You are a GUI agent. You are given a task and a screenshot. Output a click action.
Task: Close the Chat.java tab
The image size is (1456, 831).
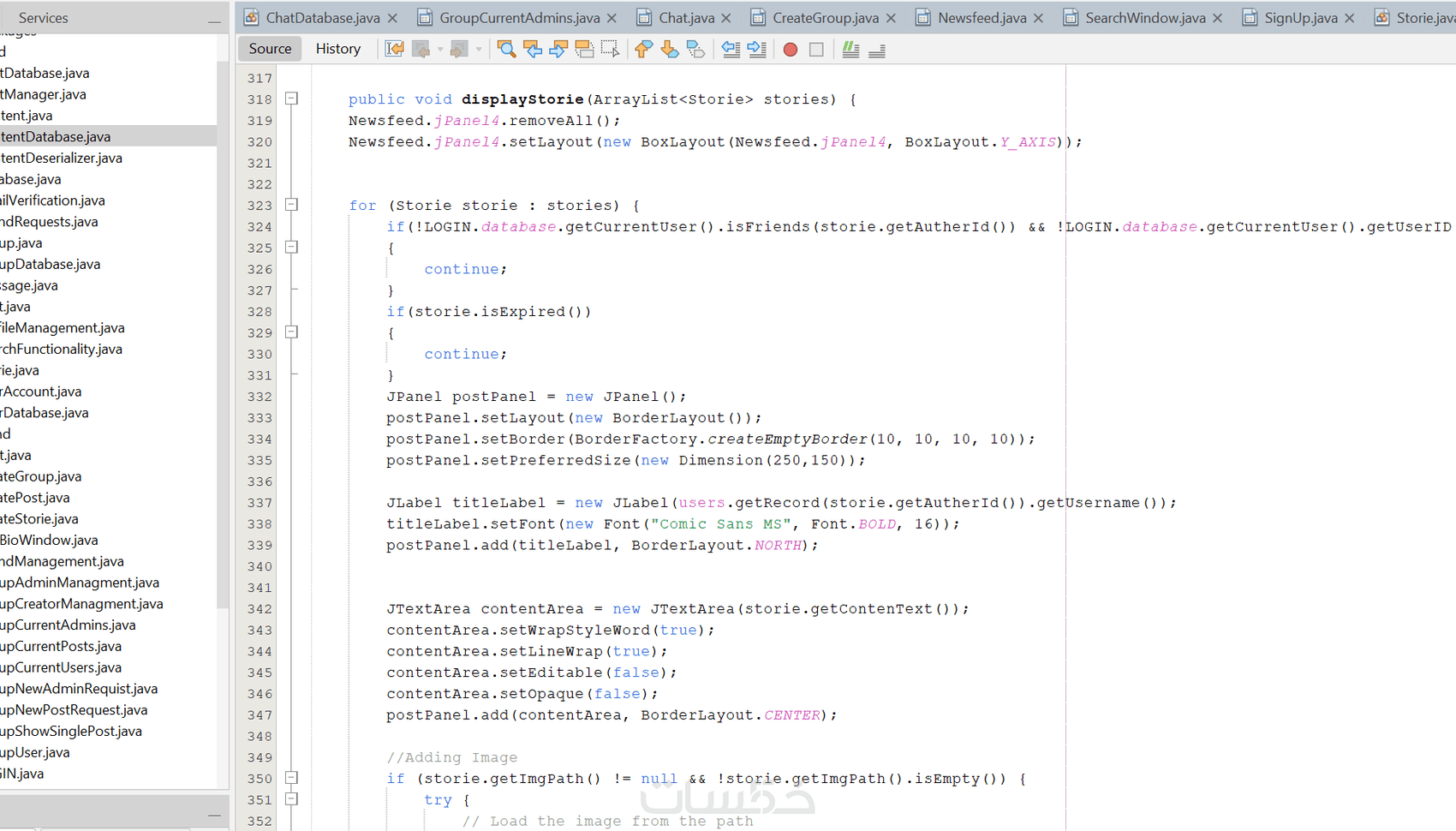point(726,18)
